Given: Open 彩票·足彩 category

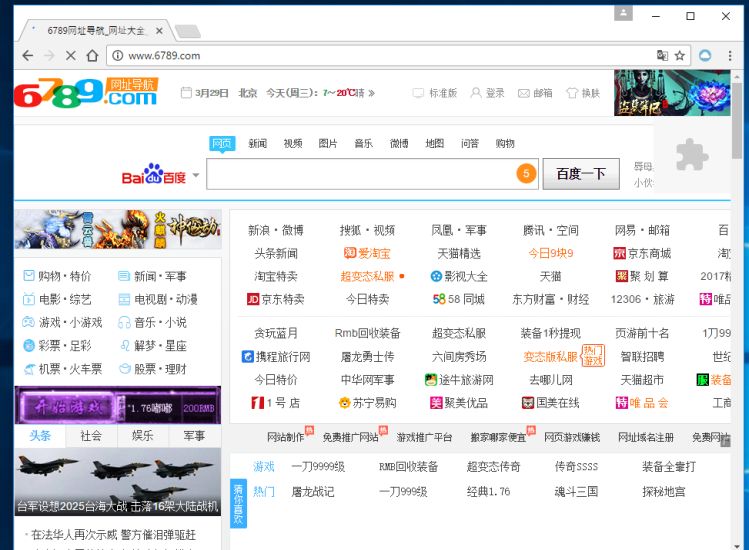Looking at the screenshot, I should click(x=57, y=345).
